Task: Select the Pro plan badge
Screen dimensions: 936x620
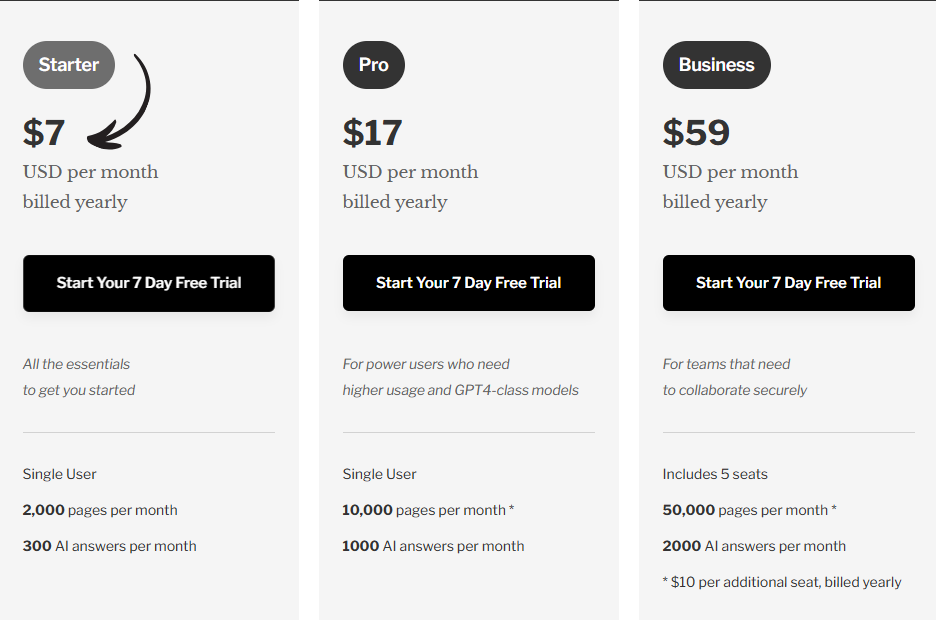Action: (373, 65)
